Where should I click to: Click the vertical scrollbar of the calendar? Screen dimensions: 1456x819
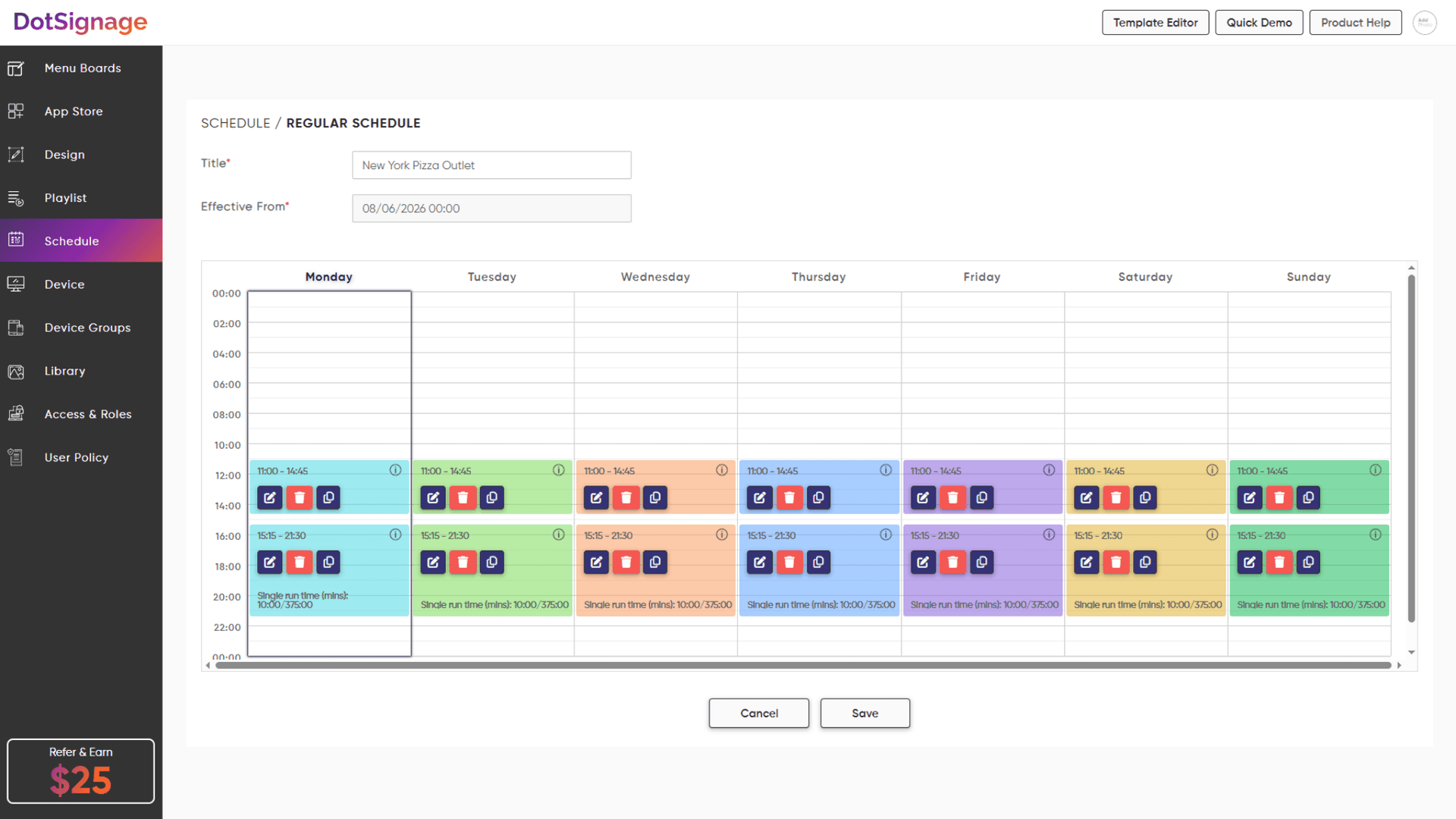tap(1411, 447)
